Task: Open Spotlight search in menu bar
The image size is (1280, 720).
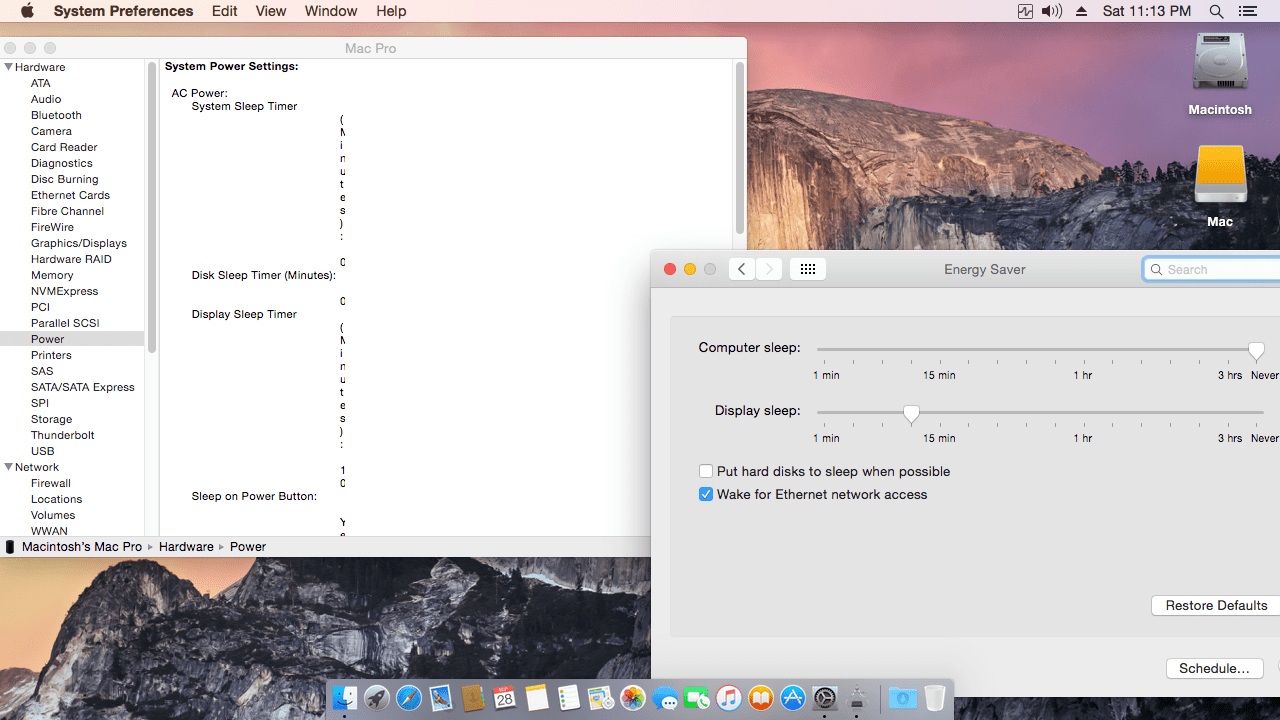Action: pos(1216,11)
